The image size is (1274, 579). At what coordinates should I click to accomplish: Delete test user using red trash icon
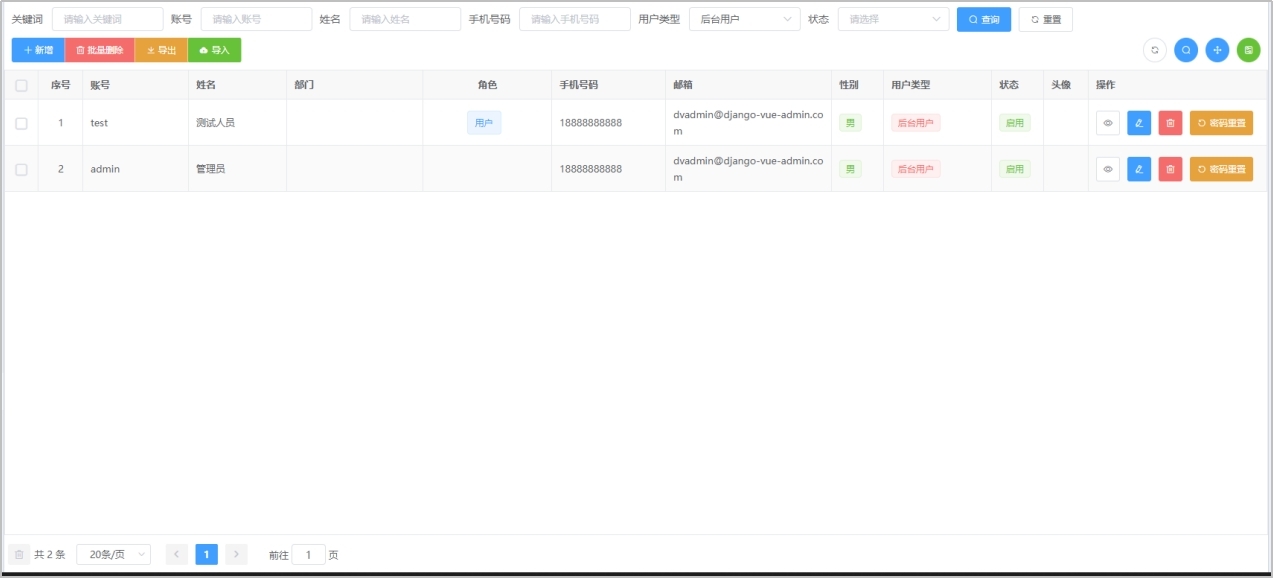pos(1170,122)
